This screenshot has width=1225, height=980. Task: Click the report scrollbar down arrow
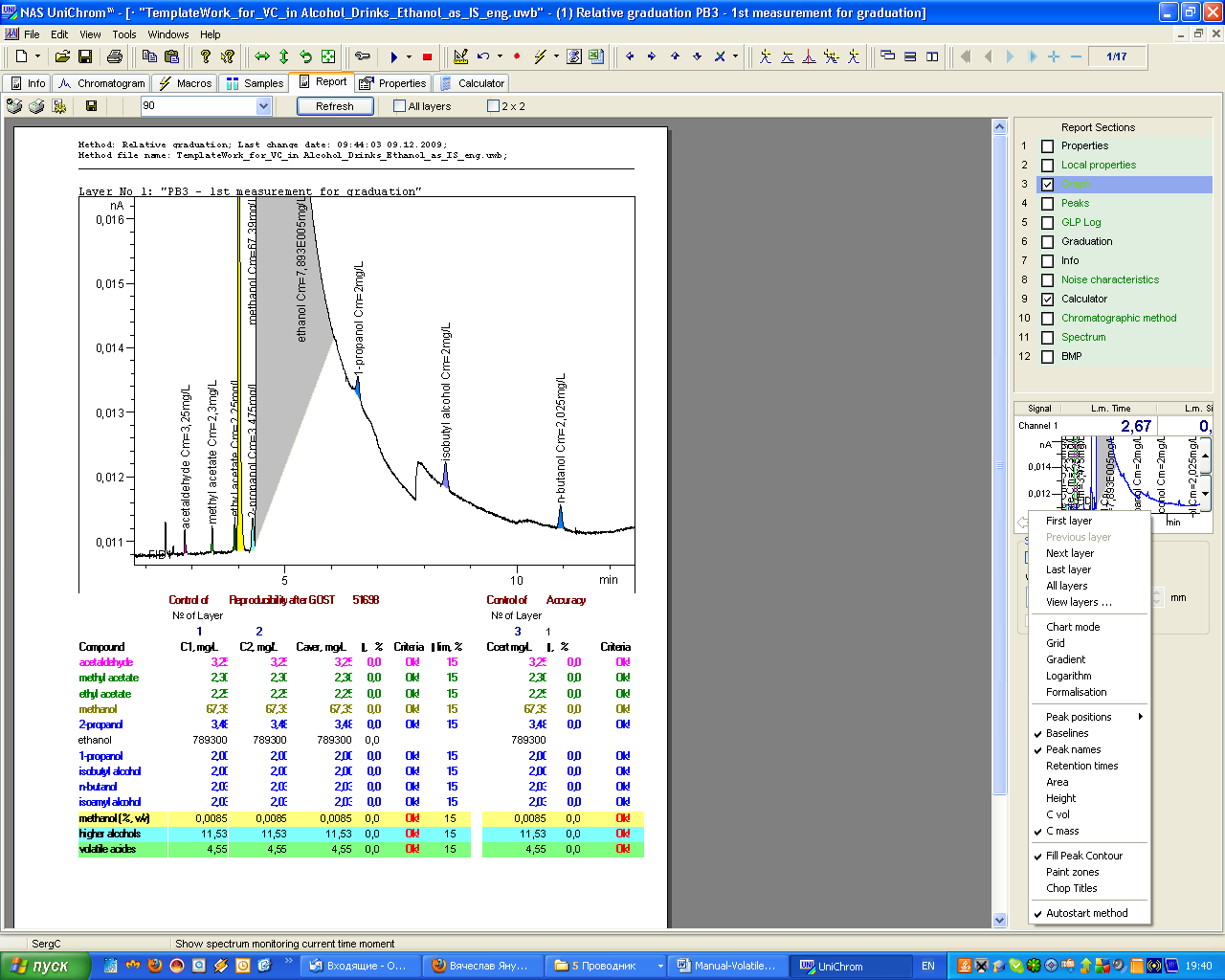click(x=1000, y=921)
